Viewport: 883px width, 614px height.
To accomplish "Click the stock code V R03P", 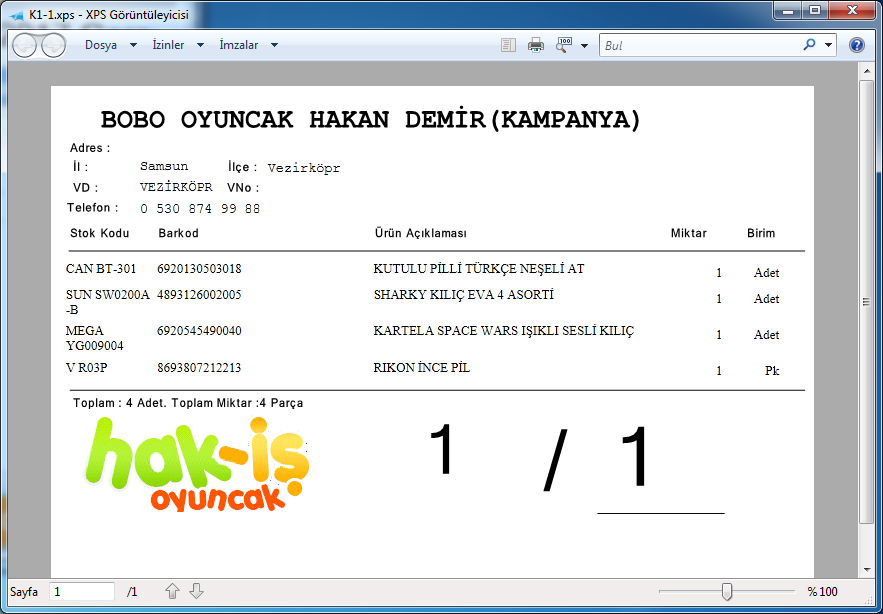I will pyautogui.click(x=86, y=368).
